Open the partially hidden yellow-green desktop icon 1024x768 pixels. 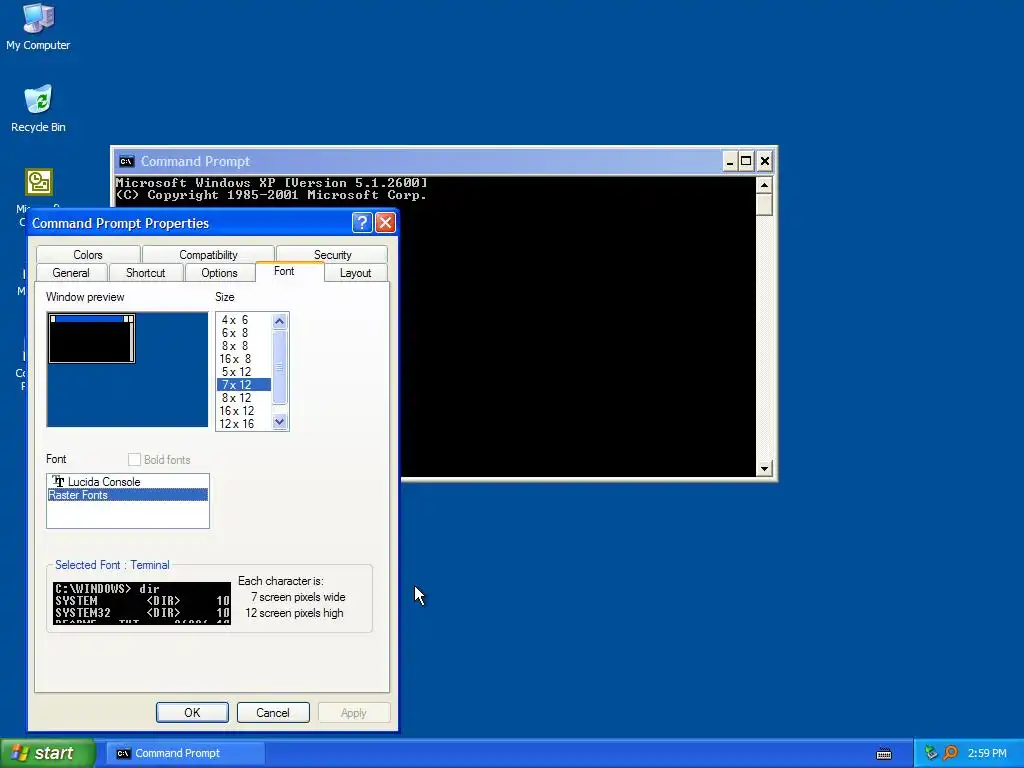pyautogui.click(x=39, y=182)
